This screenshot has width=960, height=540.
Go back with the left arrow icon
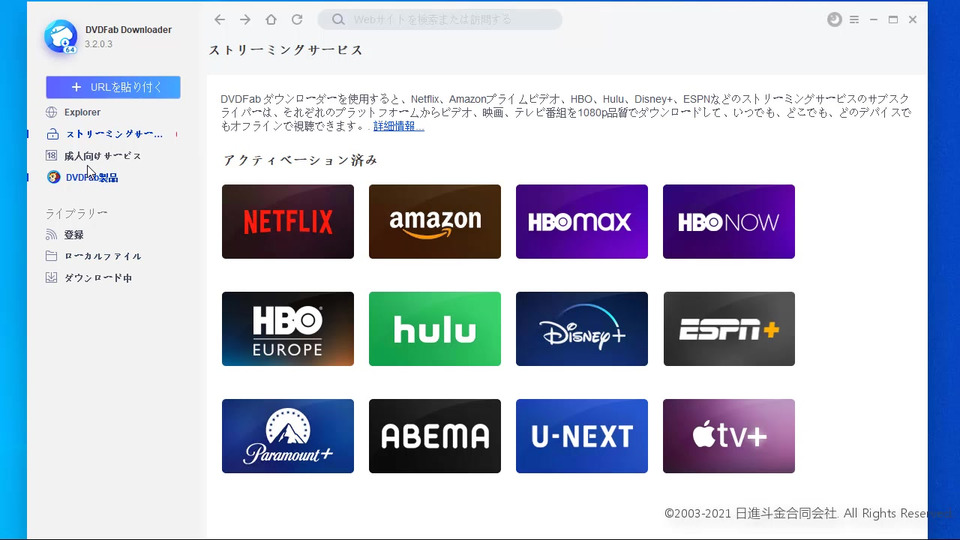(220, 20)
